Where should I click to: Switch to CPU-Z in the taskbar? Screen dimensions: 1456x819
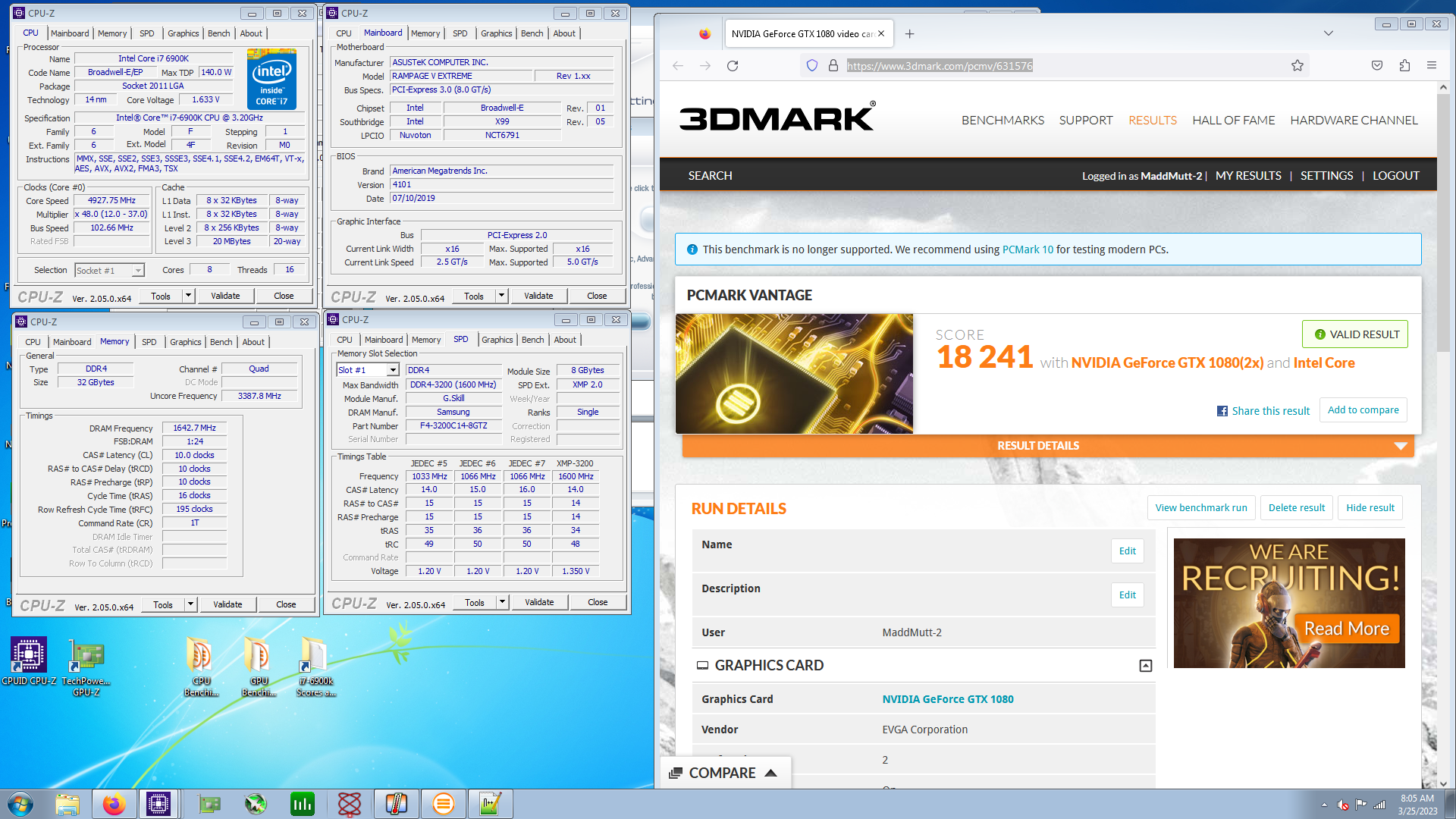[158, 804]
